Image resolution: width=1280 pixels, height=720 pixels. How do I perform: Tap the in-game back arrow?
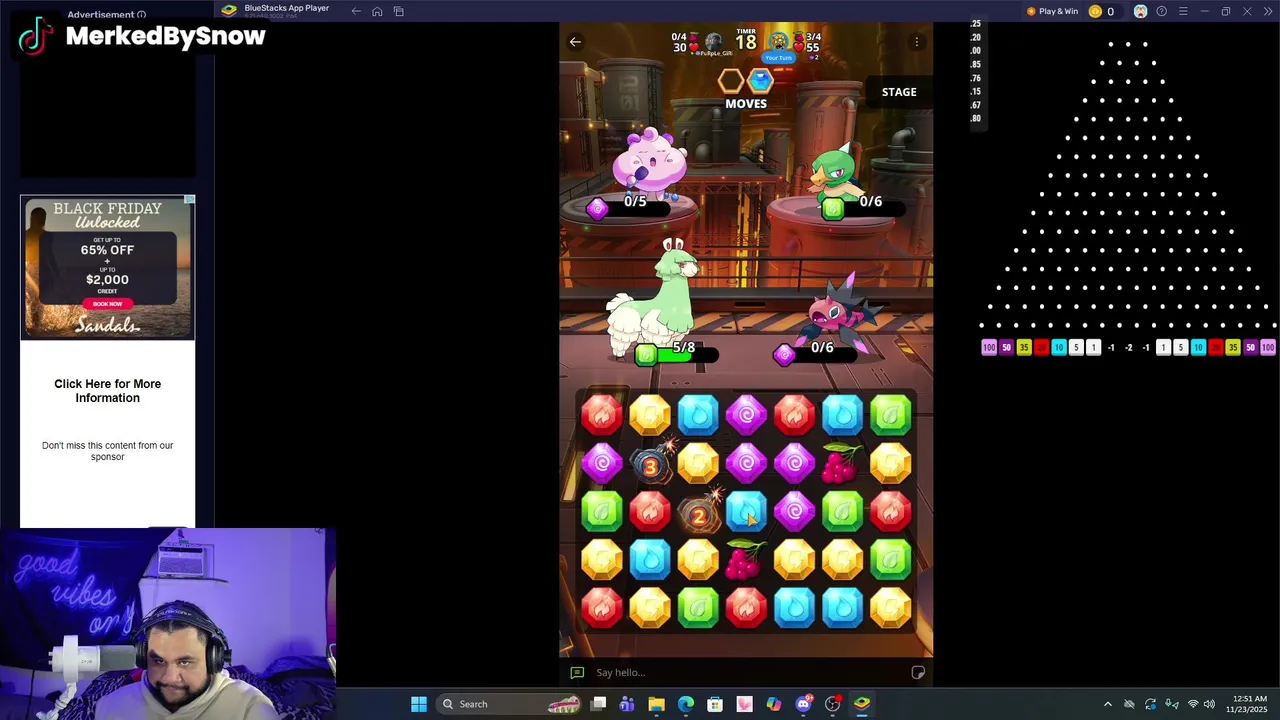click(575, 42)
